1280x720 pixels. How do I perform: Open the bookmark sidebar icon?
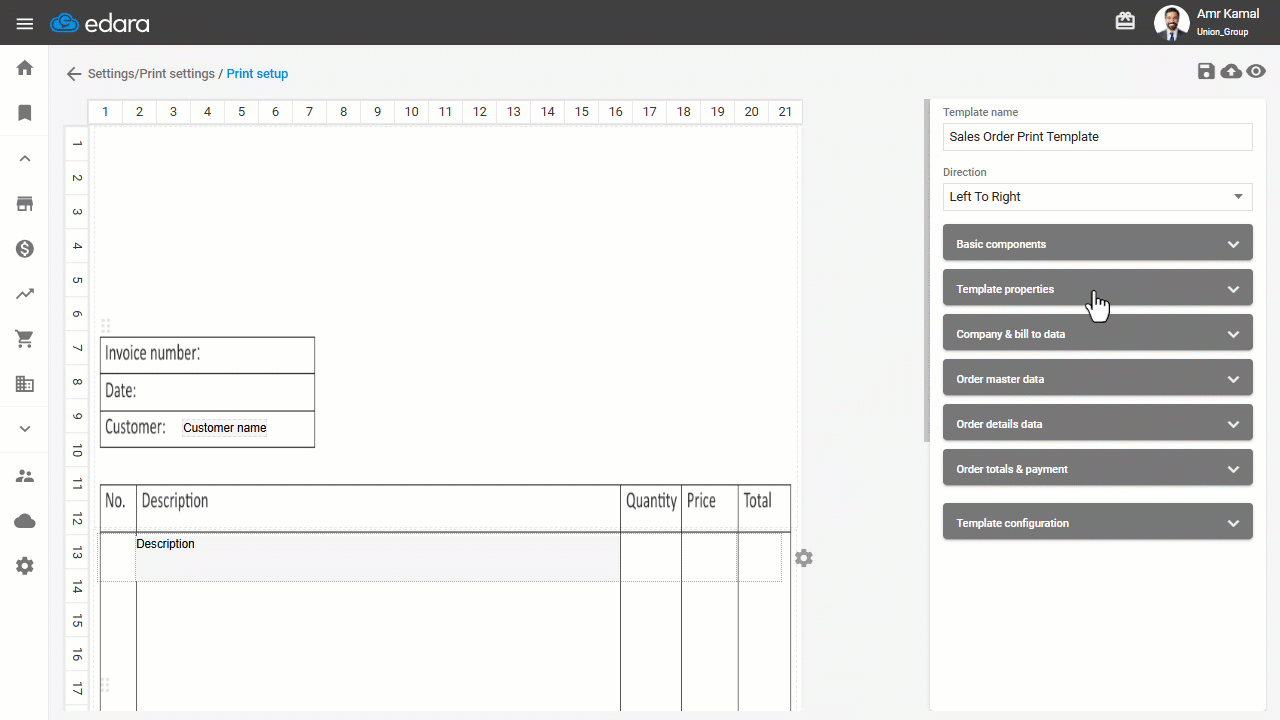coord(25,113)
